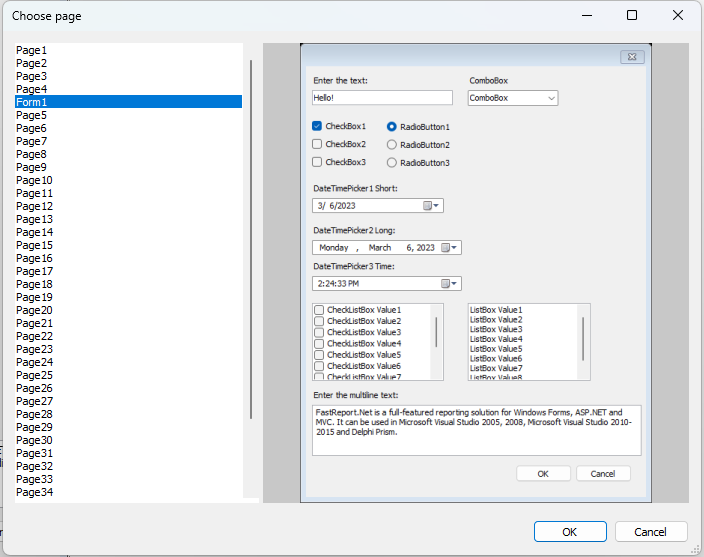Click the page list vertical scrollbar

tap(251, 240)
